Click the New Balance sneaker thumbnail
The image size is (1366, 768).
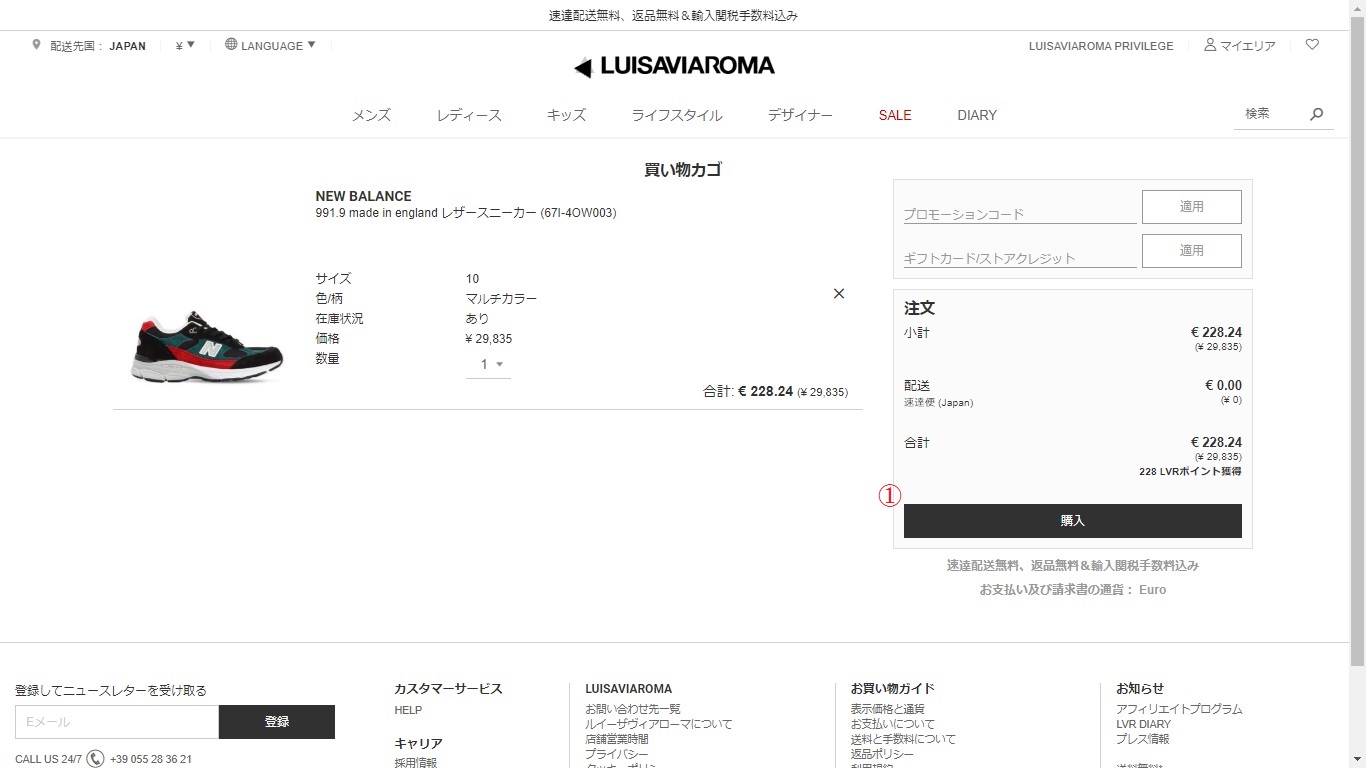[207, 347]
